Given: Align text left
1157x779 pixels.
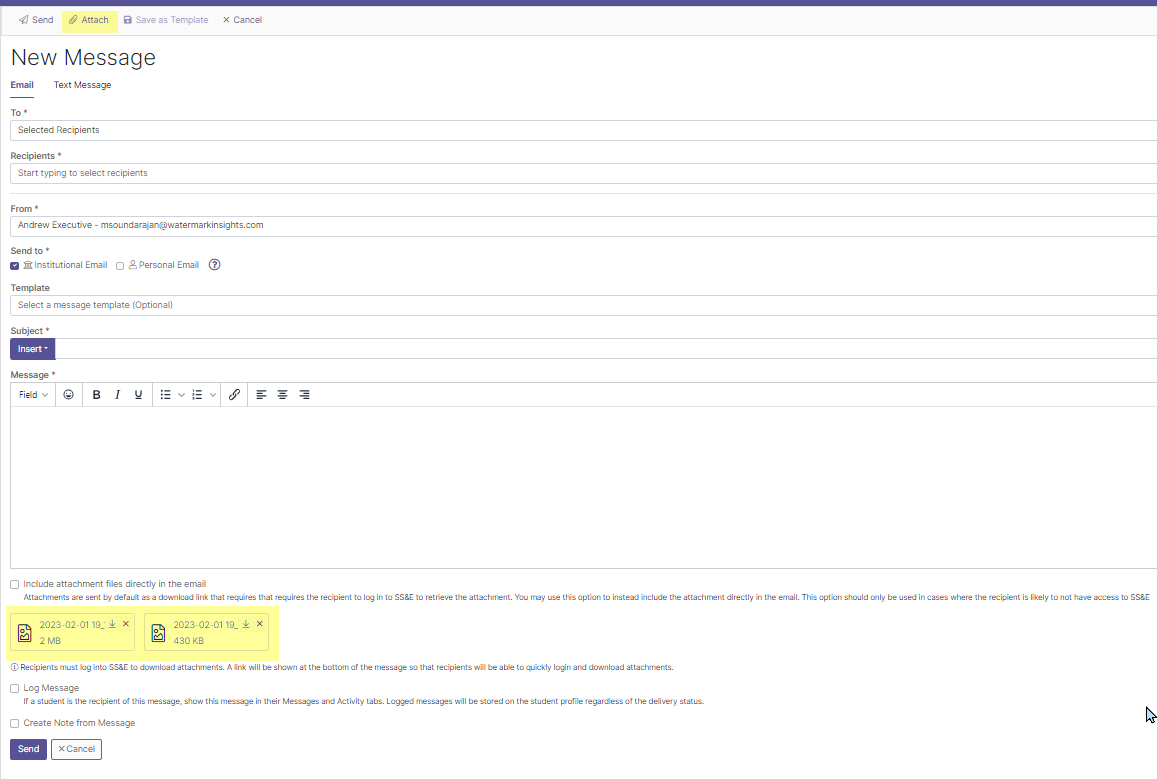Looking at the screenshot, I should [x=261, y=395].
